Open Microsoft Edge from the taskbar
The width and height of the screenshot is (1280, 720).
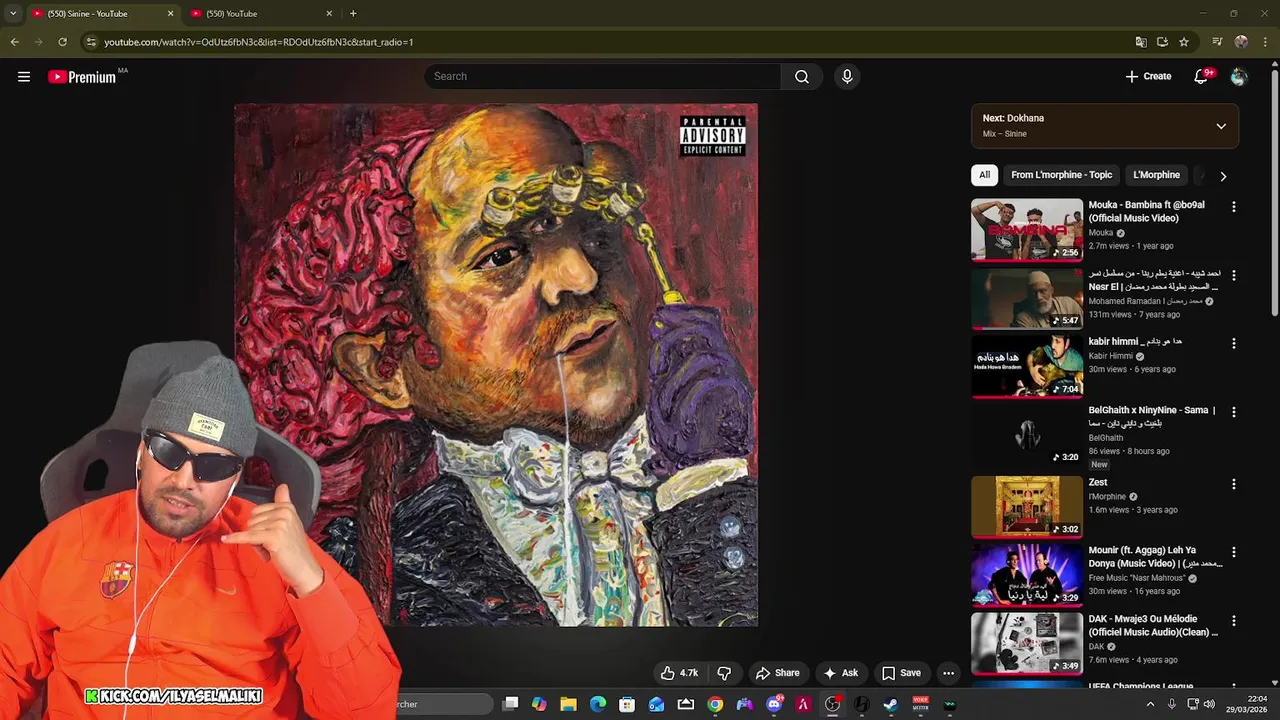pos(598,704)
